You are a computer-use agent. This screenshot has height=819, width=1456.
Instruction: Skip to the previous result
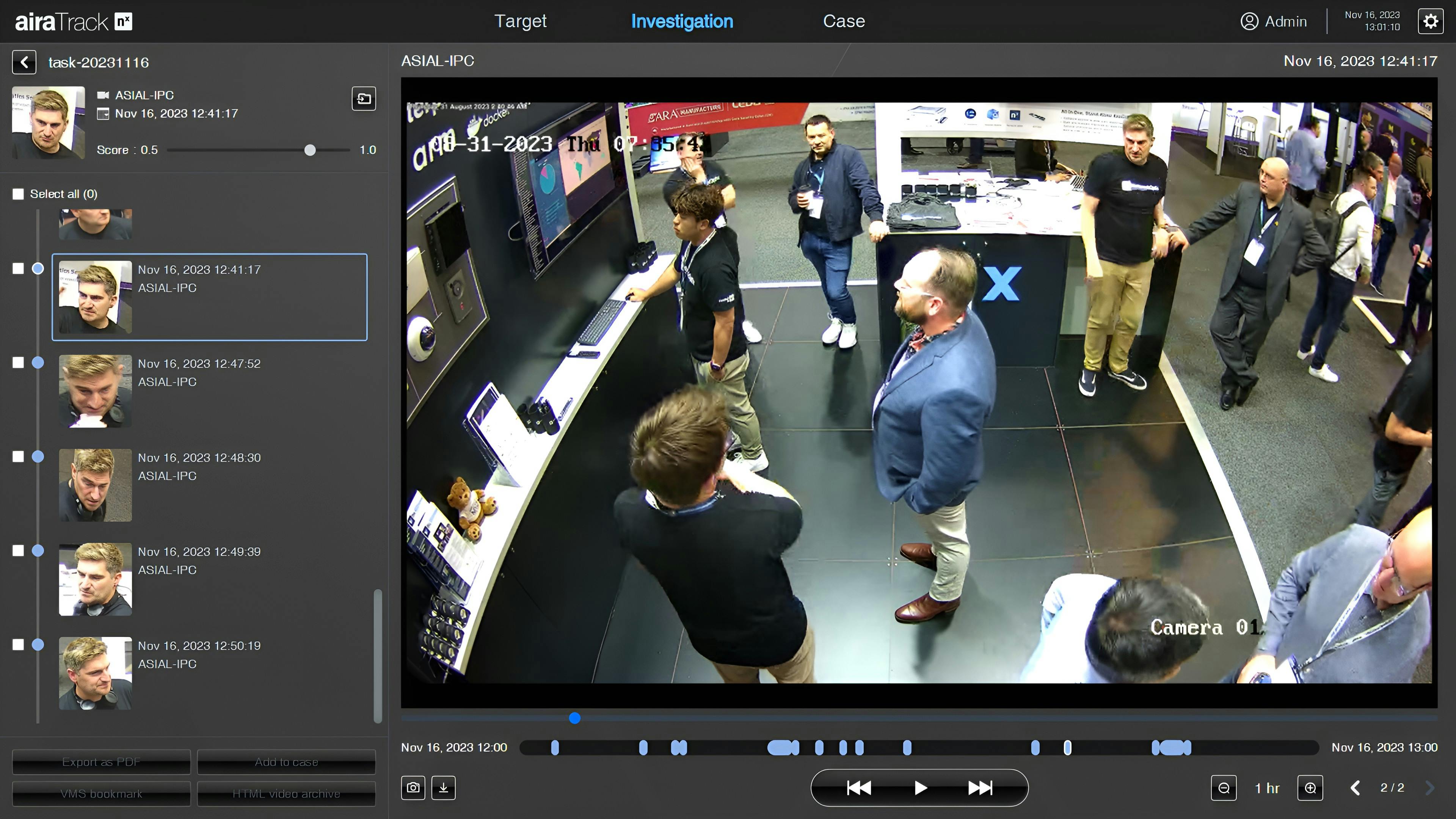(858, 788)
